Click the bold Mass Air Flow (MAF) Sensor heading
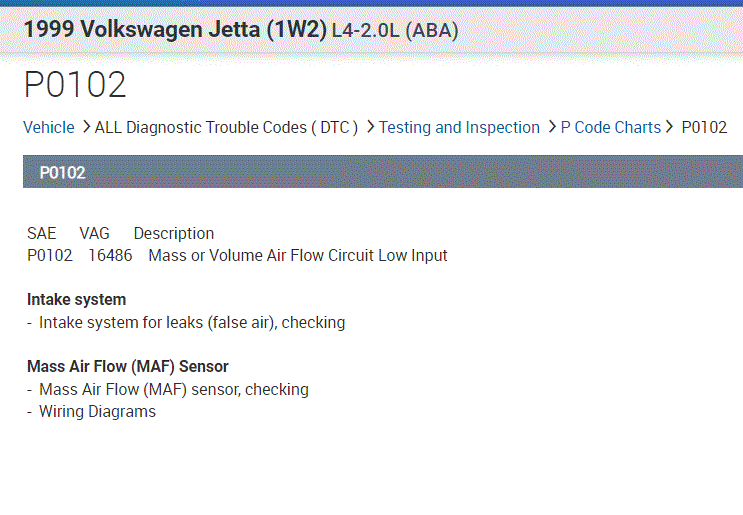Screen dimensions: 743x515 tap(128, 366)
